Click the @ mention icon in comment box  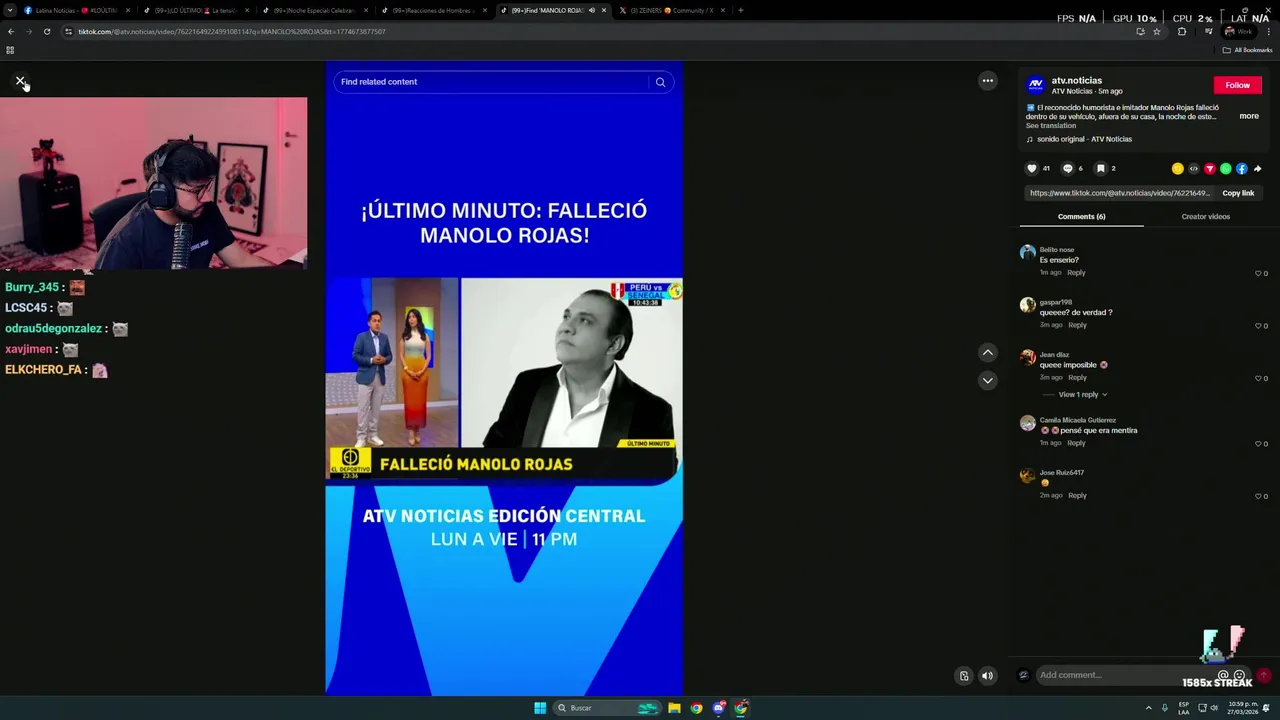click(x=1222, y=676)
